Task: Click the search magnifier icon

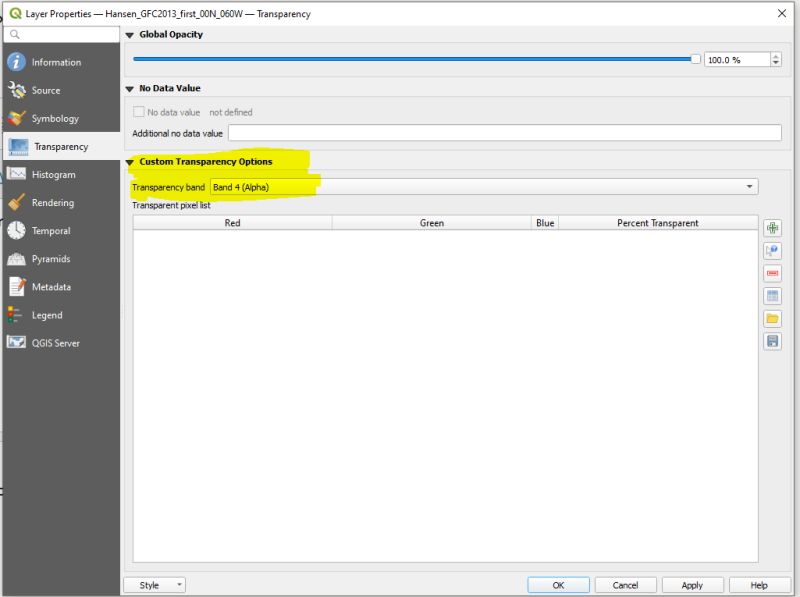Action: [15, 34]
